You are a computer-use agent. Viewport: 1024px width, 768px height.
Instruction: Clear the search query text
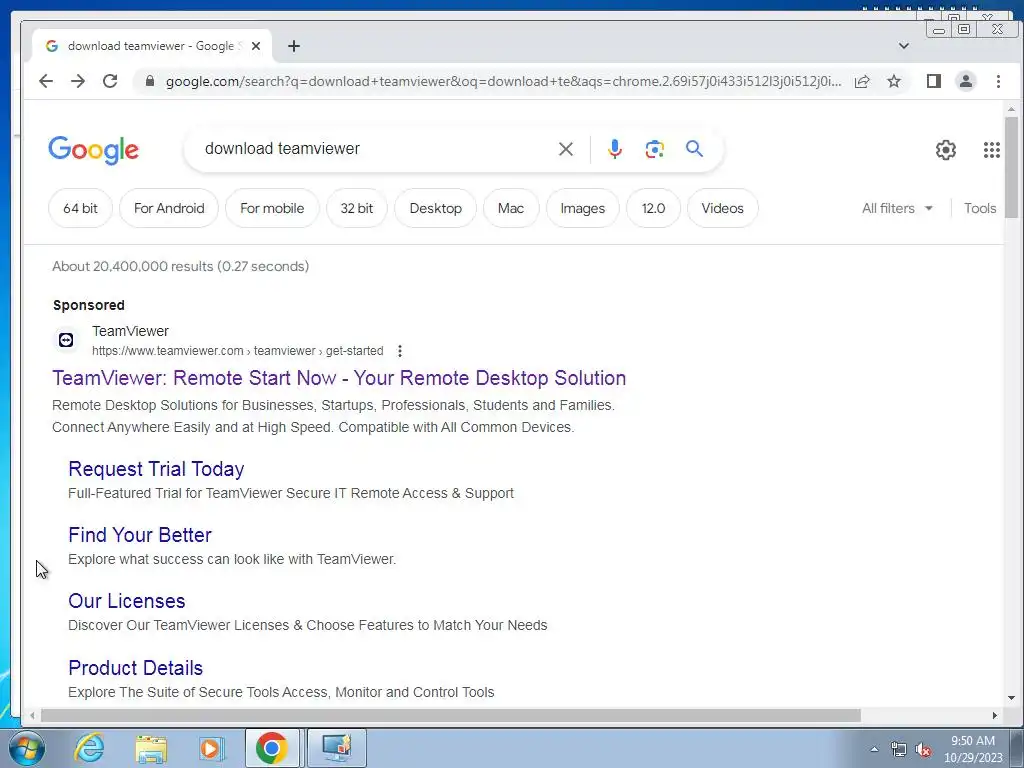566,149
